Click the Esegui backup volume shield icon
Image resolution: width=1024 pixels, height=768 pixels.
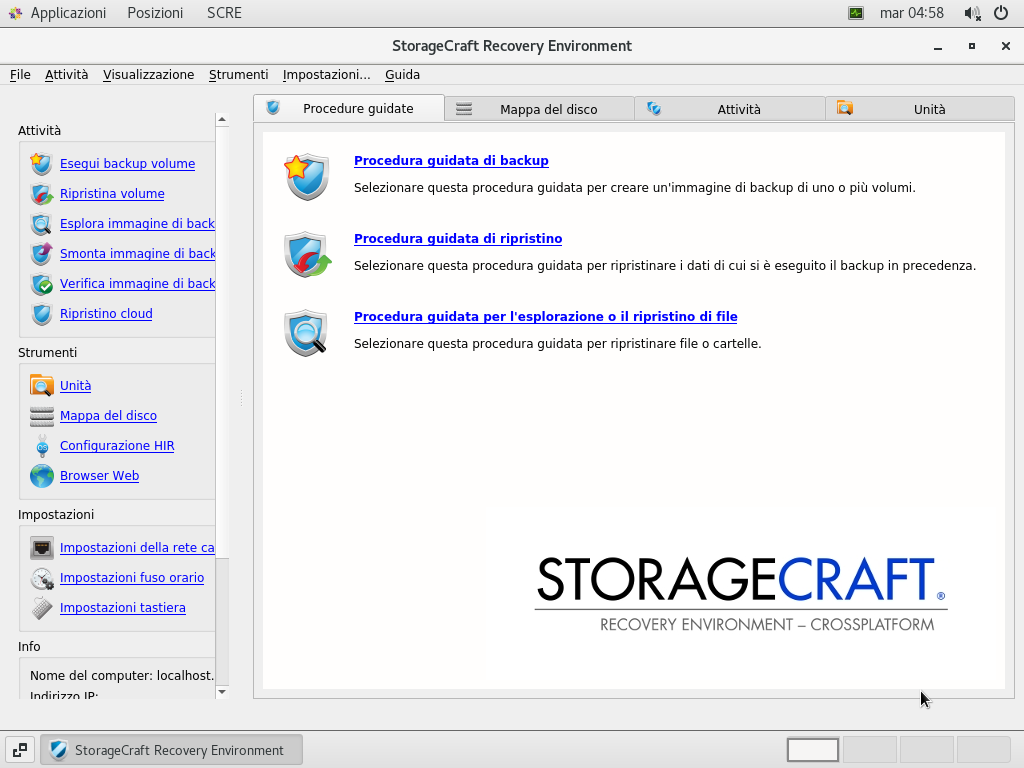pyautogui.click(x=41, y=163)
